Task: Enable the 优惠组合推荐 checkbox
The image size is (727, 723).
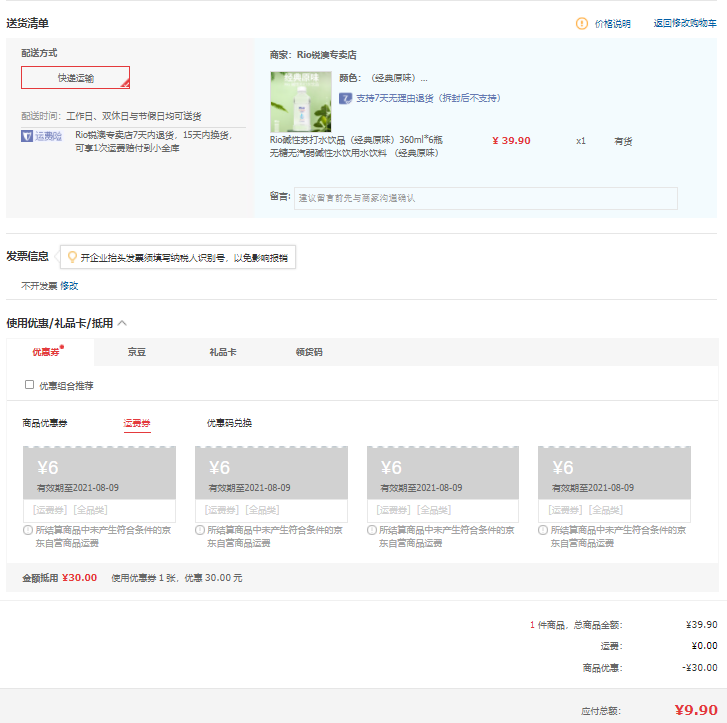Action: click(x=29, y=385)
